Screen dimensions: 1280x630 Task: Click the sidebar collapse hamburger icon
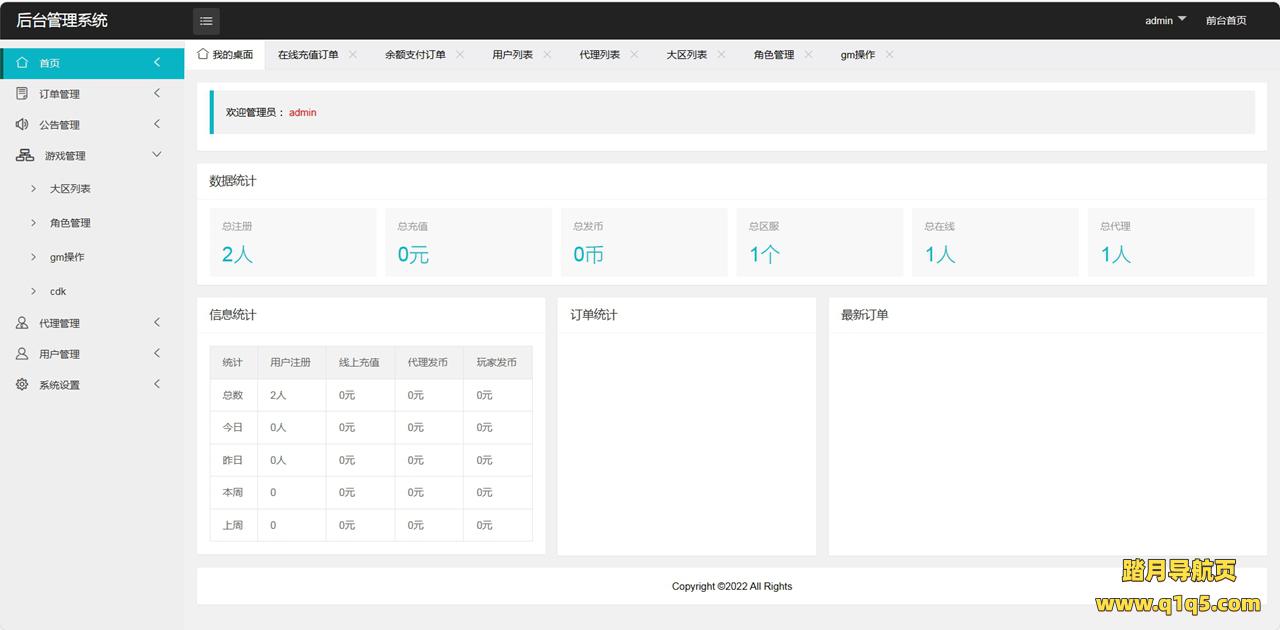206,21
